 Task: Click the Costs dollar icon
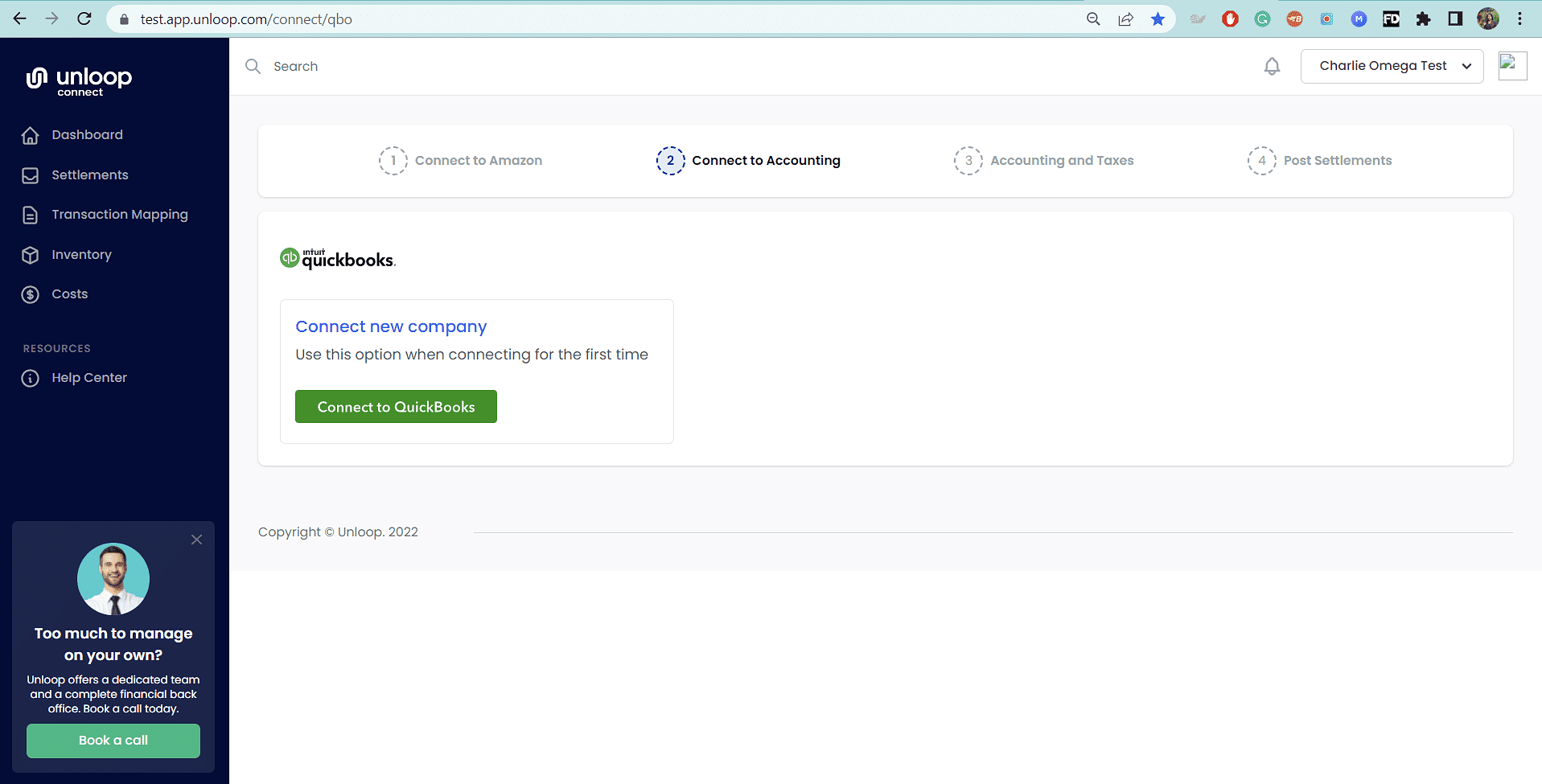[x=31, y=294]
